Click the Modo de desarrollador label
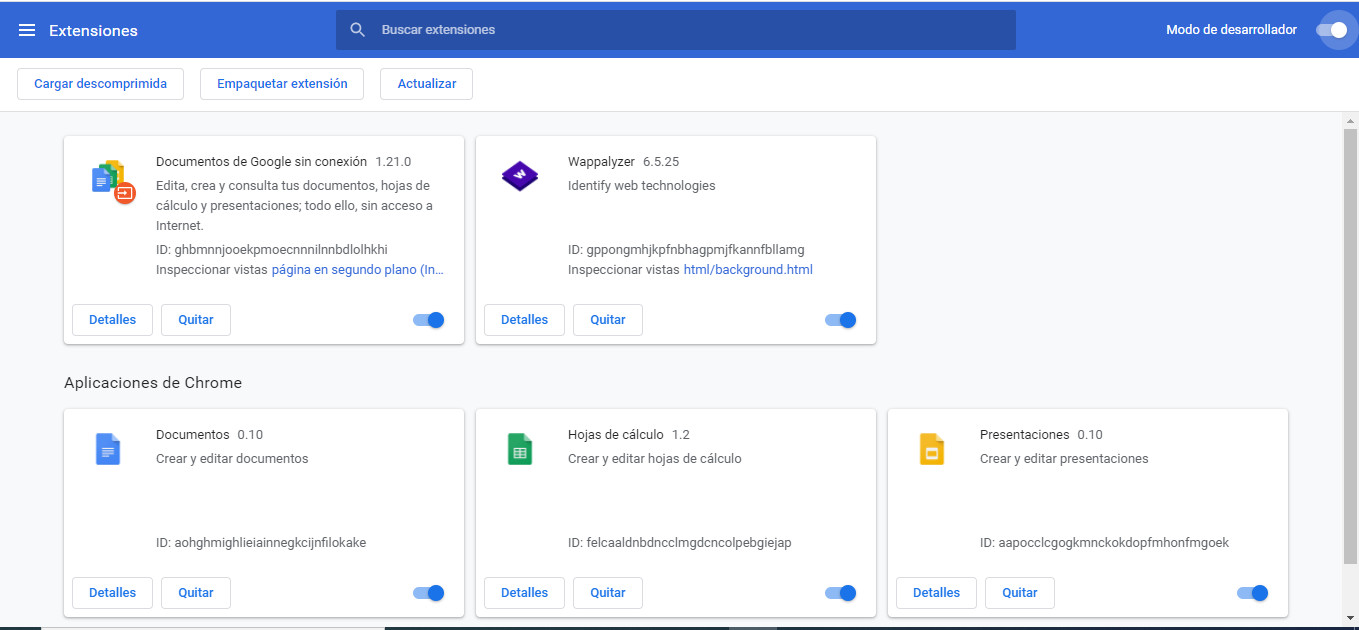This screenshot has width=1359, height=630. click(x=1231, y=30)
